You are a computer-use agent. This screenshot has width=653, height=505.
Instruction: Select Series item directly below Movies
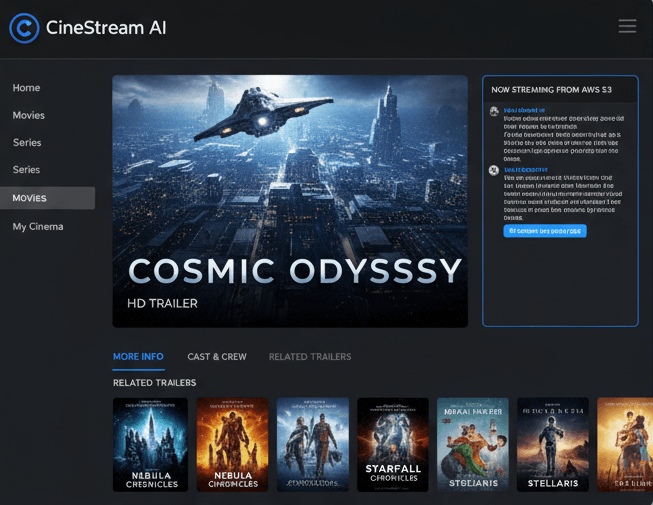click(27, 142)
